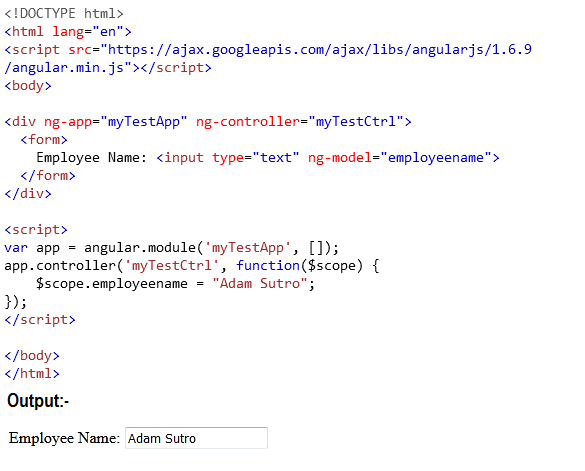
Task: Click the closing '</body>' tag
Action: (x=32, y=356)
